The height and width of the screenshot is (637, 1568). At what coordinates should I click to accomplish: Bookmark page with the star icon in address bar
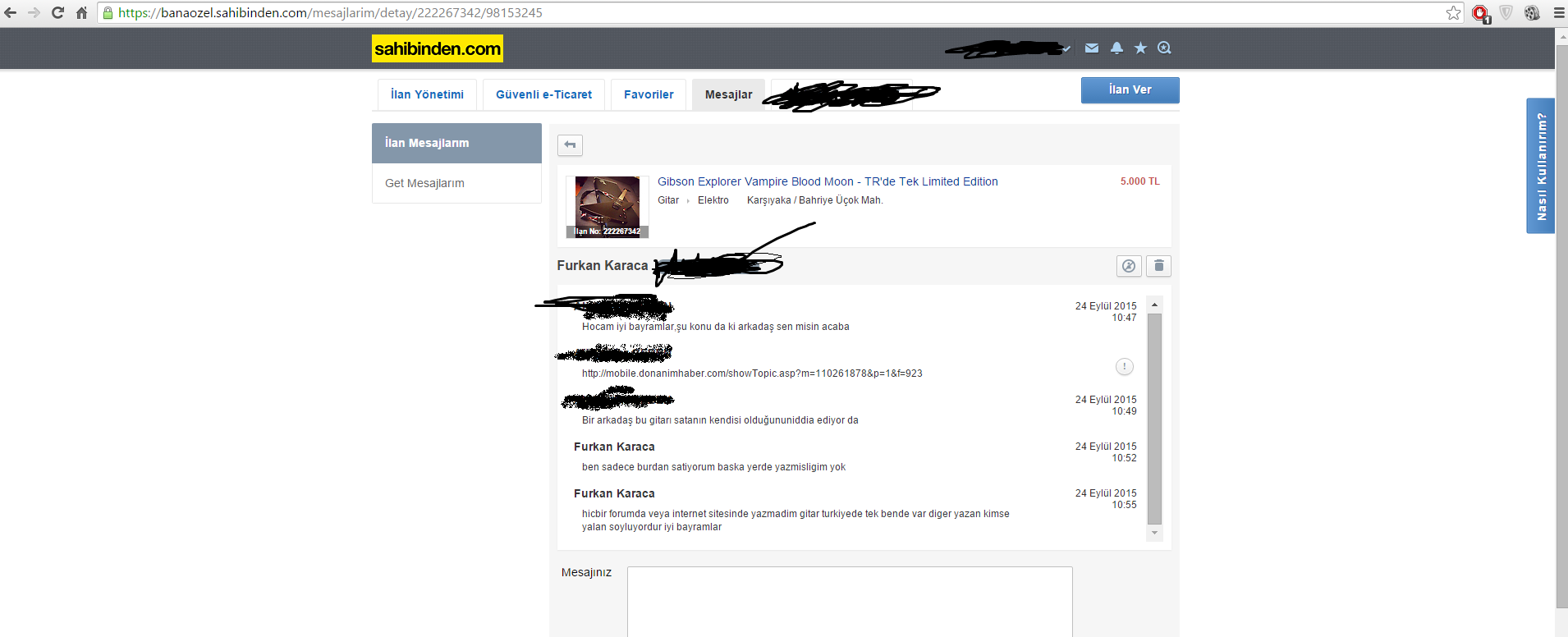[x=1453, y=12]
